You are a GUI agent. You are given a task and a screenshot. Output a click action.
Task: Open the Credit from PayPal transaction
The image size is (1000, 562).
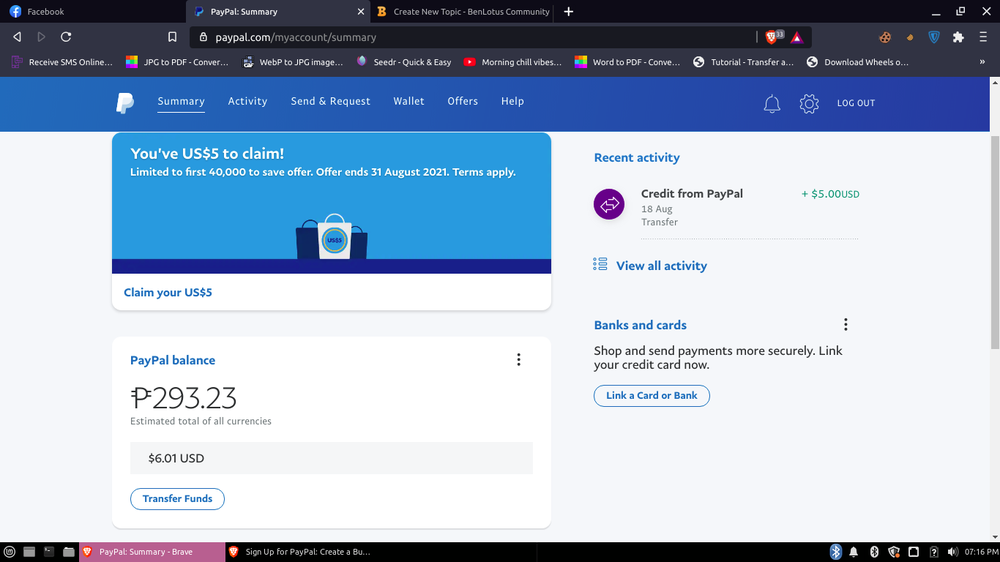(726, 207)
